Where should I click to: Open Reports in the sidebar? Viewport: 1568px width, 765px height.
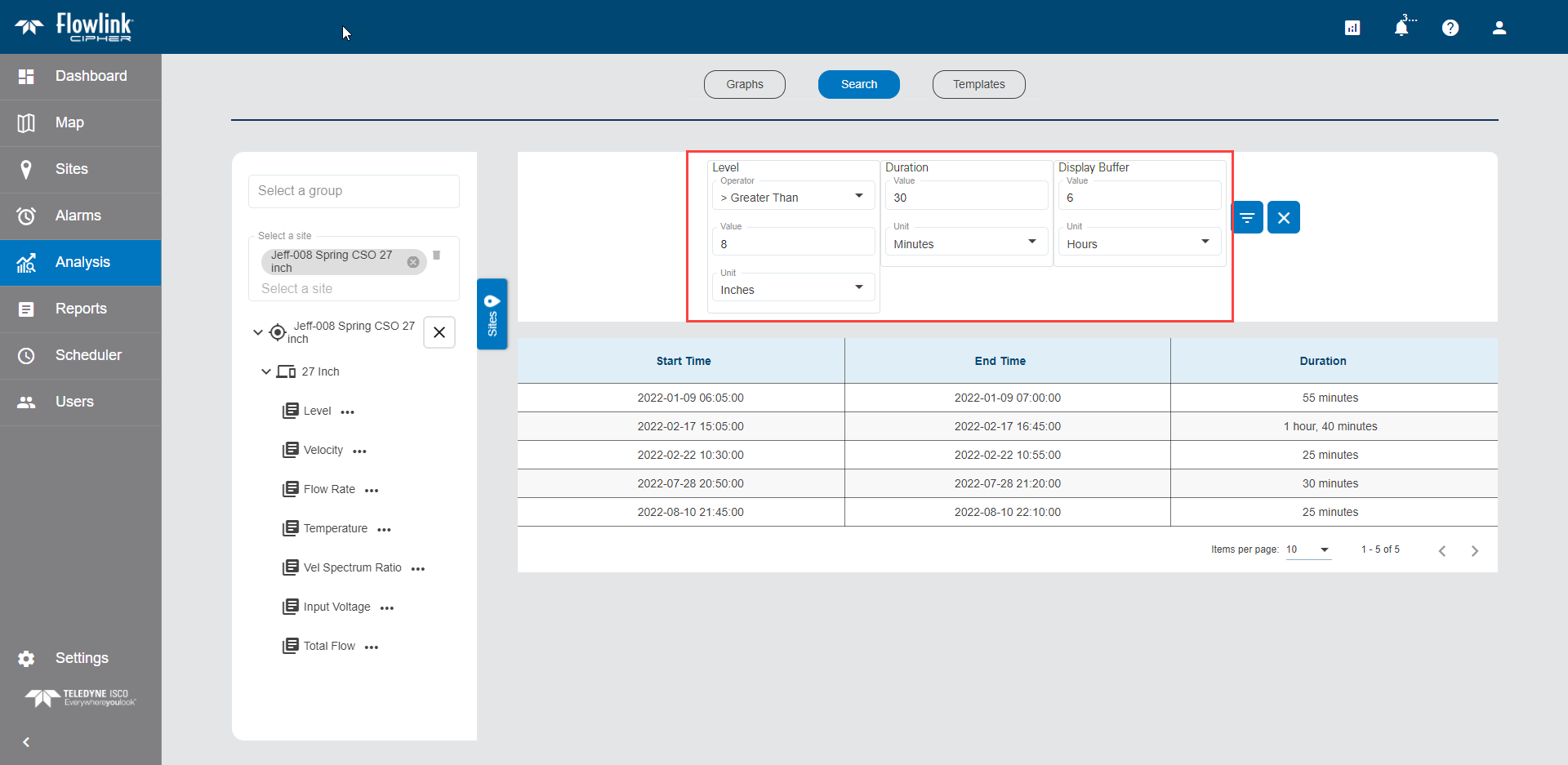80,309
